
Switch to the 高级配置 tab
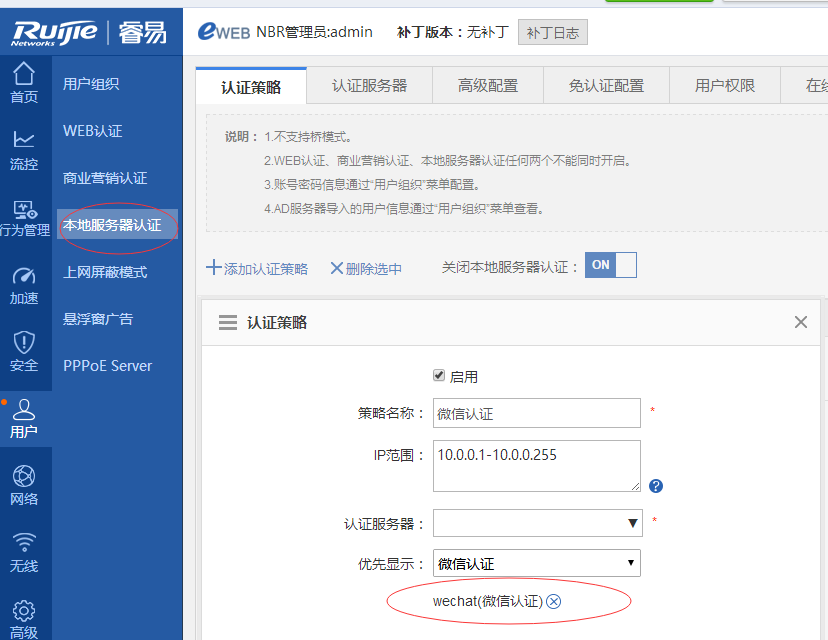[x=488, y=86]
